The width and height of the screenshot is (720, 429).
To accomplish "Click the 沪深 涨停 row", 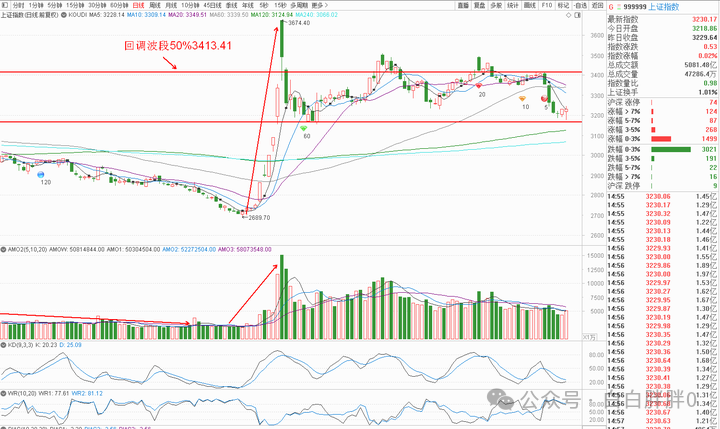I will [x=663, y=102].
